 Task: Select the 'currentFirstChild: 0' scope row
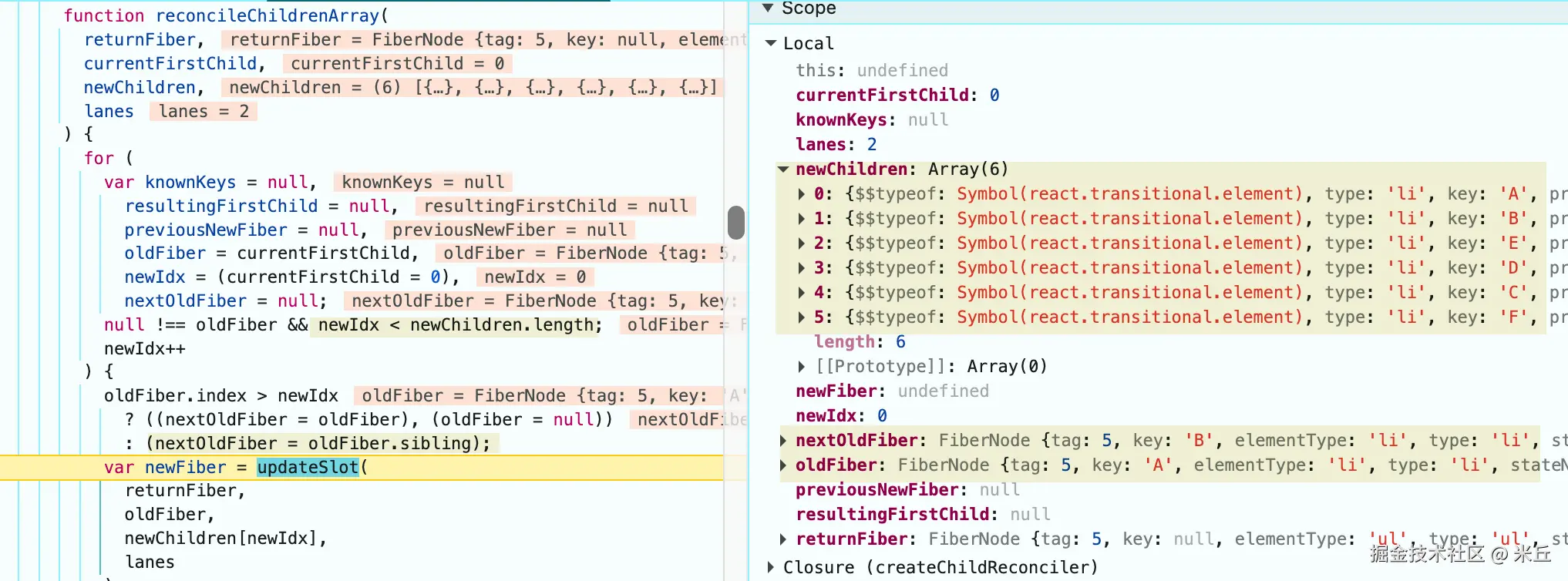coord(897,95)
